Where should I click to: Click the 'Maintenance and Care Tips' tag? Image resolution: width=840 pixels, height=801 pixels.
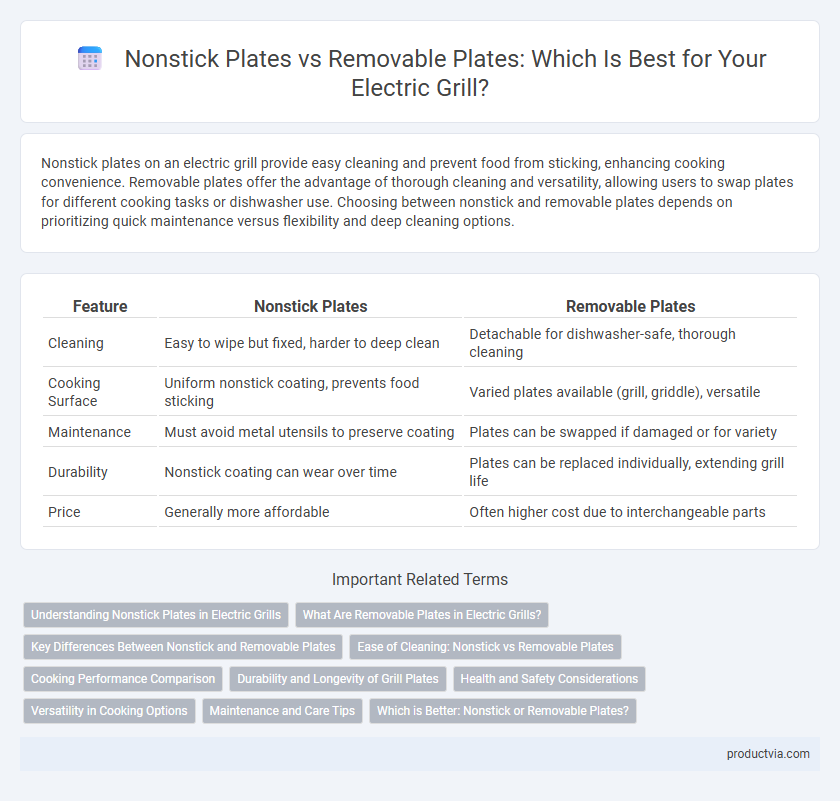282,711
